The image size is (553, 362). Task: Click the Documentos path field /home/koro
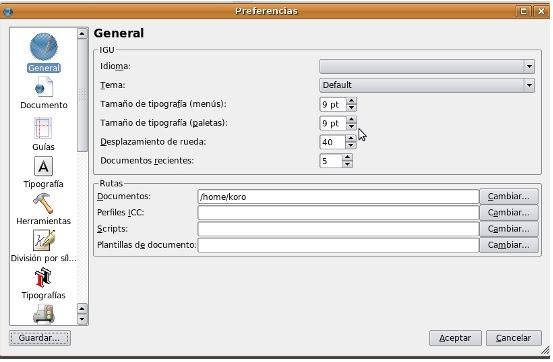(338, 197)
